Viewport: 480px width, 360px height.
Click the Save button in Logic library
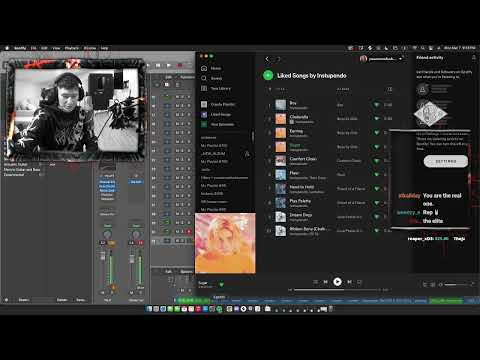(x=81, y=300)
